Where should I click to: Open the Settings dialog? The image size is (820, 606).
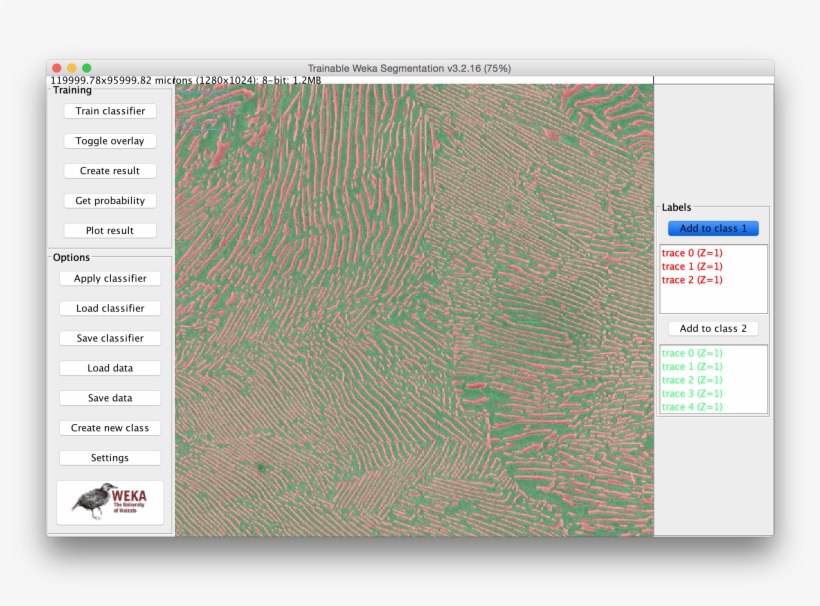[109, 457]
